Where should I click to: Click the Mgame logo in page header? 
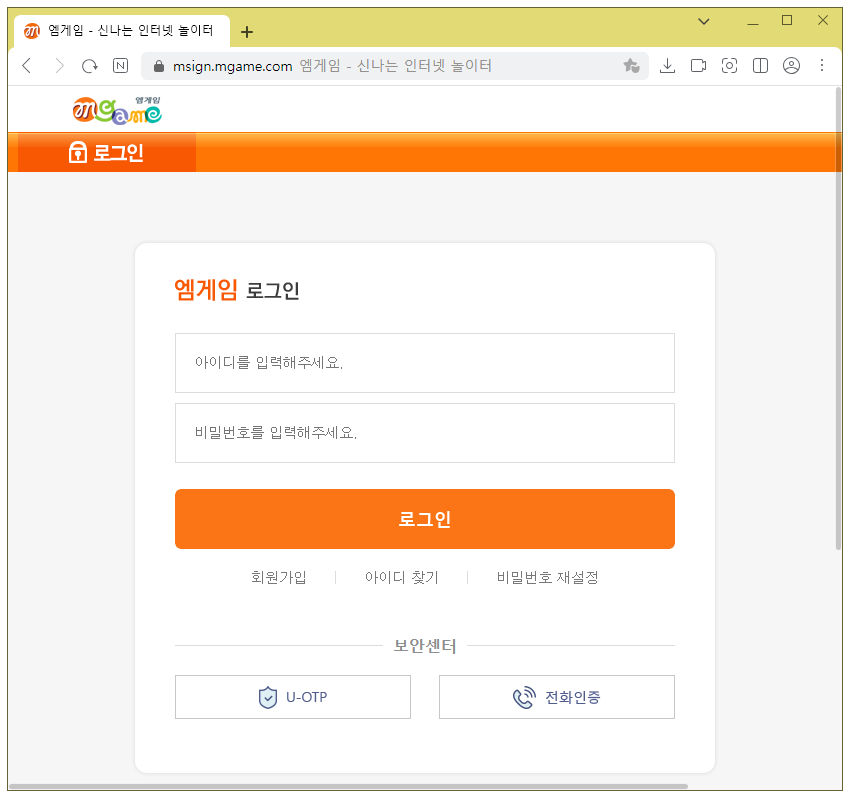click(117, 110)
